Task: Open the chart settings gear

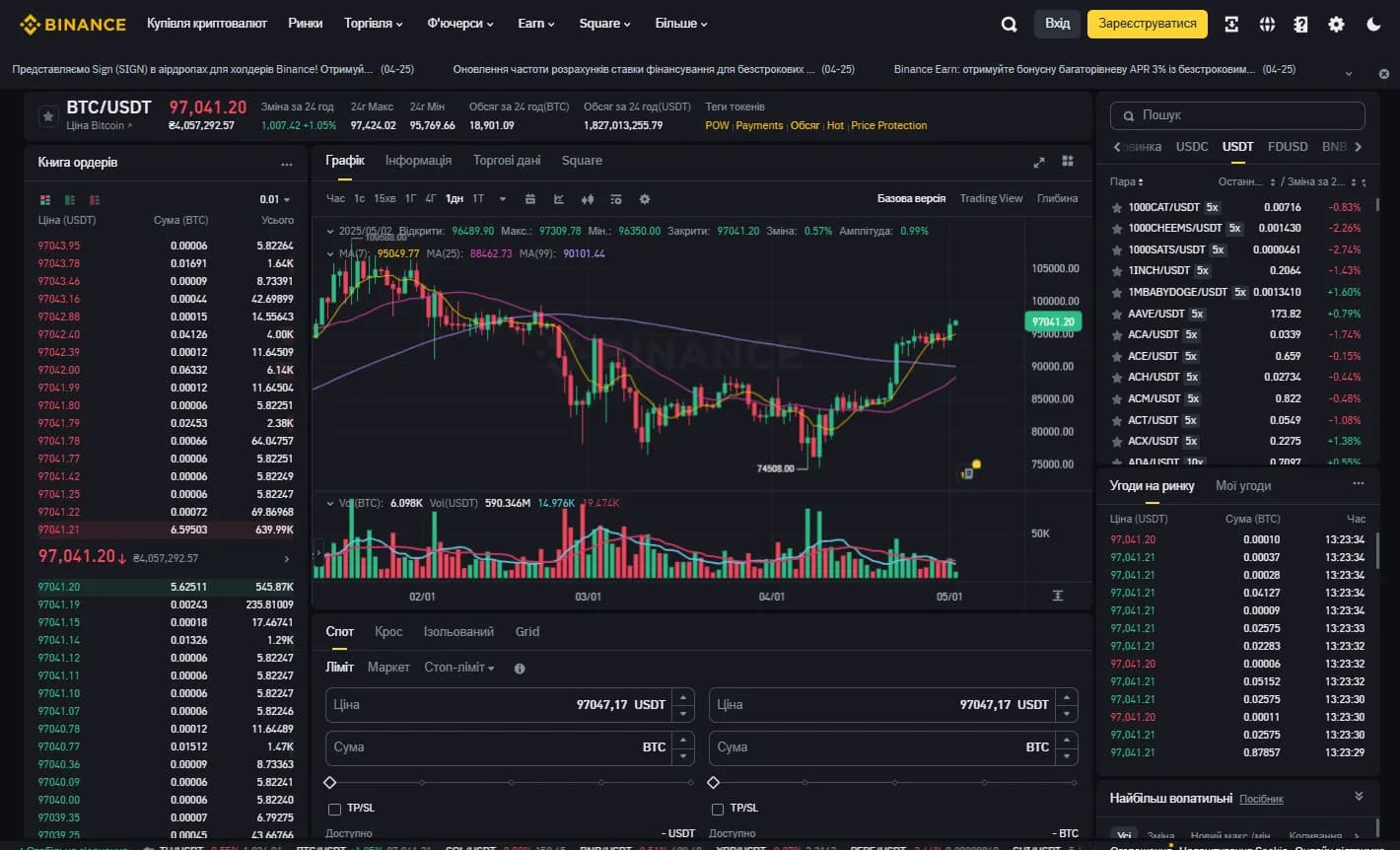Action: 645,199
